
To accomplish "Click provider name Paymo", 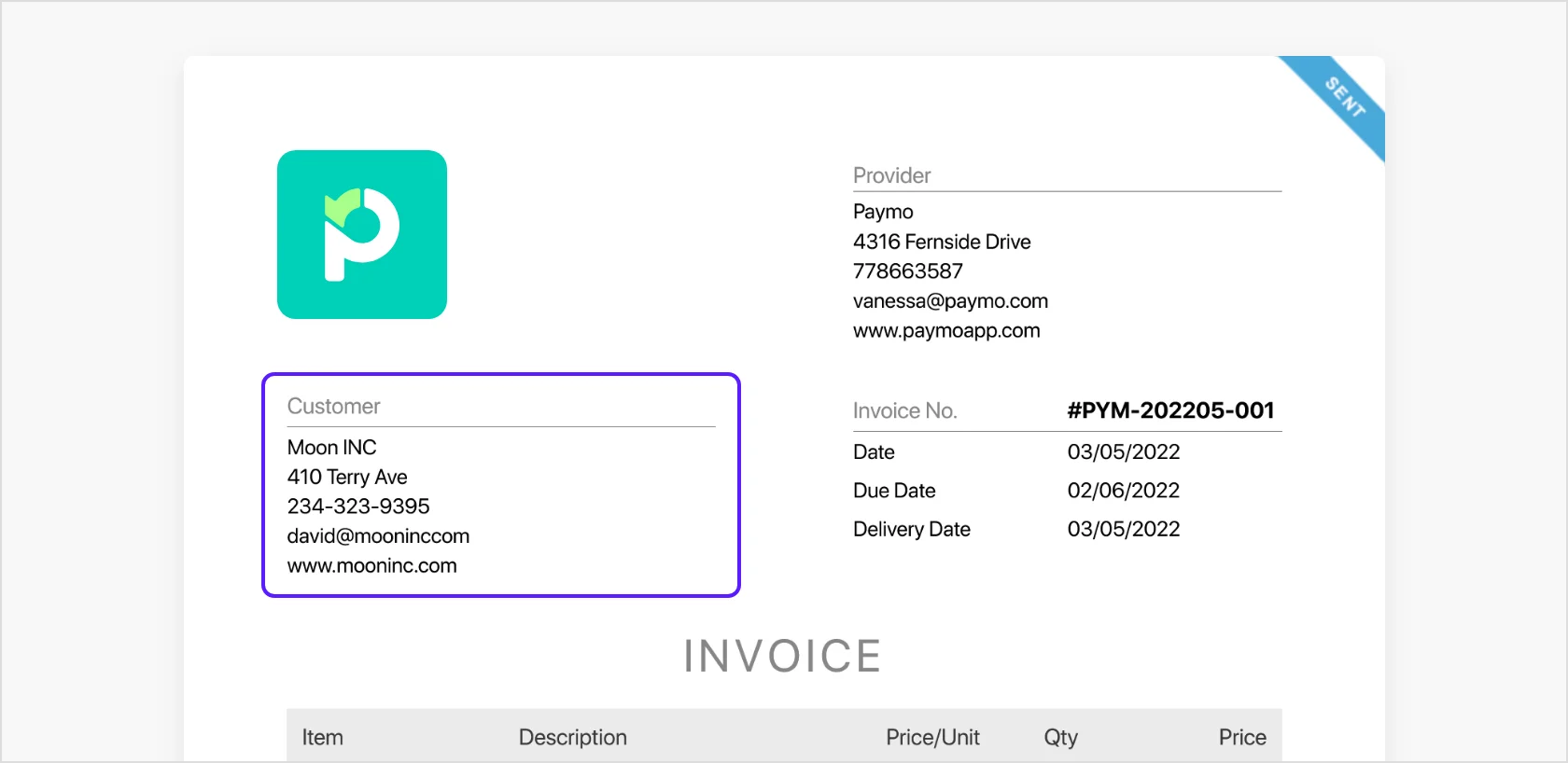I will tap(883, 212).
